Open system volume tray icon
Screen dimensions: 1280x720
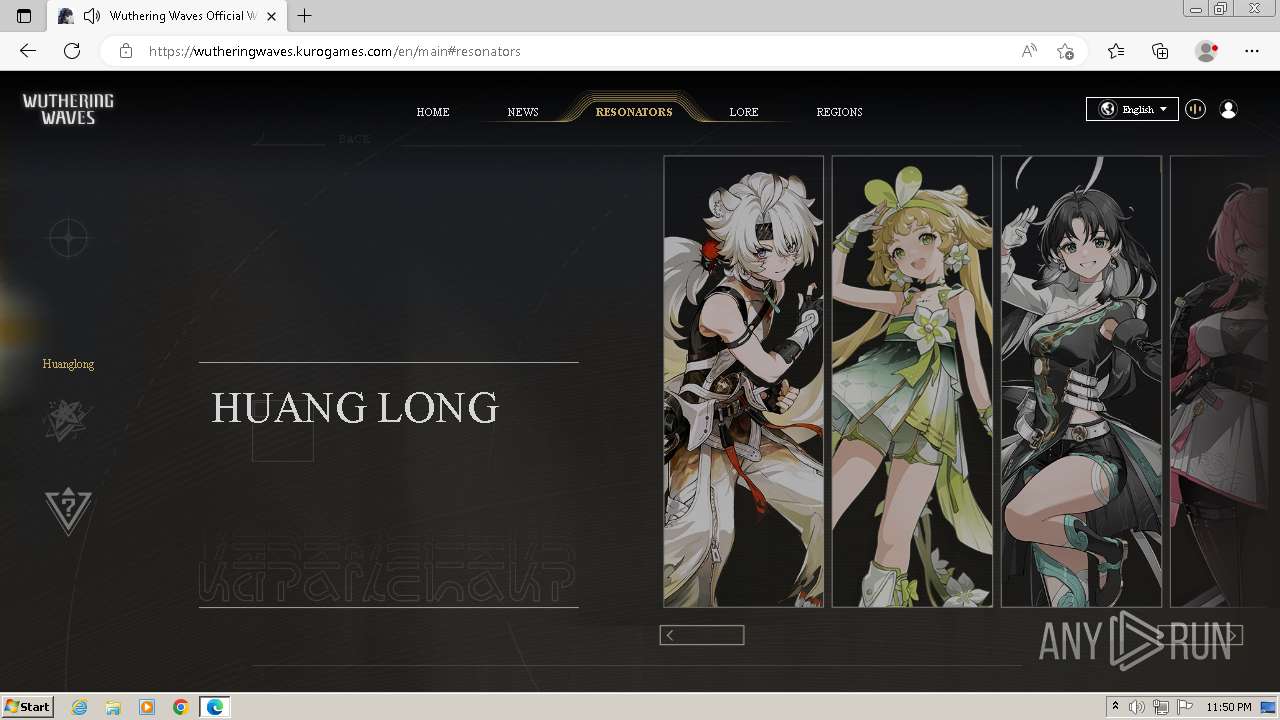[x=1137, y=707]
